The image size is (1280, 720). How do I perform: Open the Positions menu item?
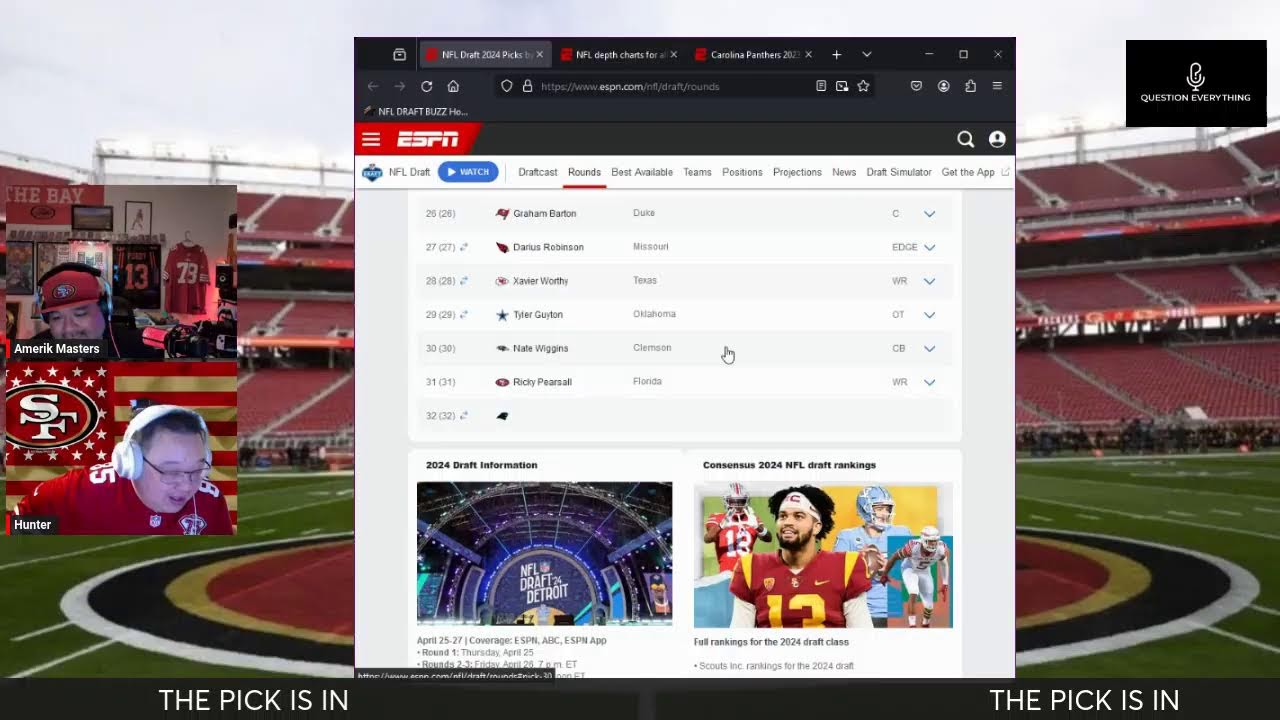tap(742, 172)
